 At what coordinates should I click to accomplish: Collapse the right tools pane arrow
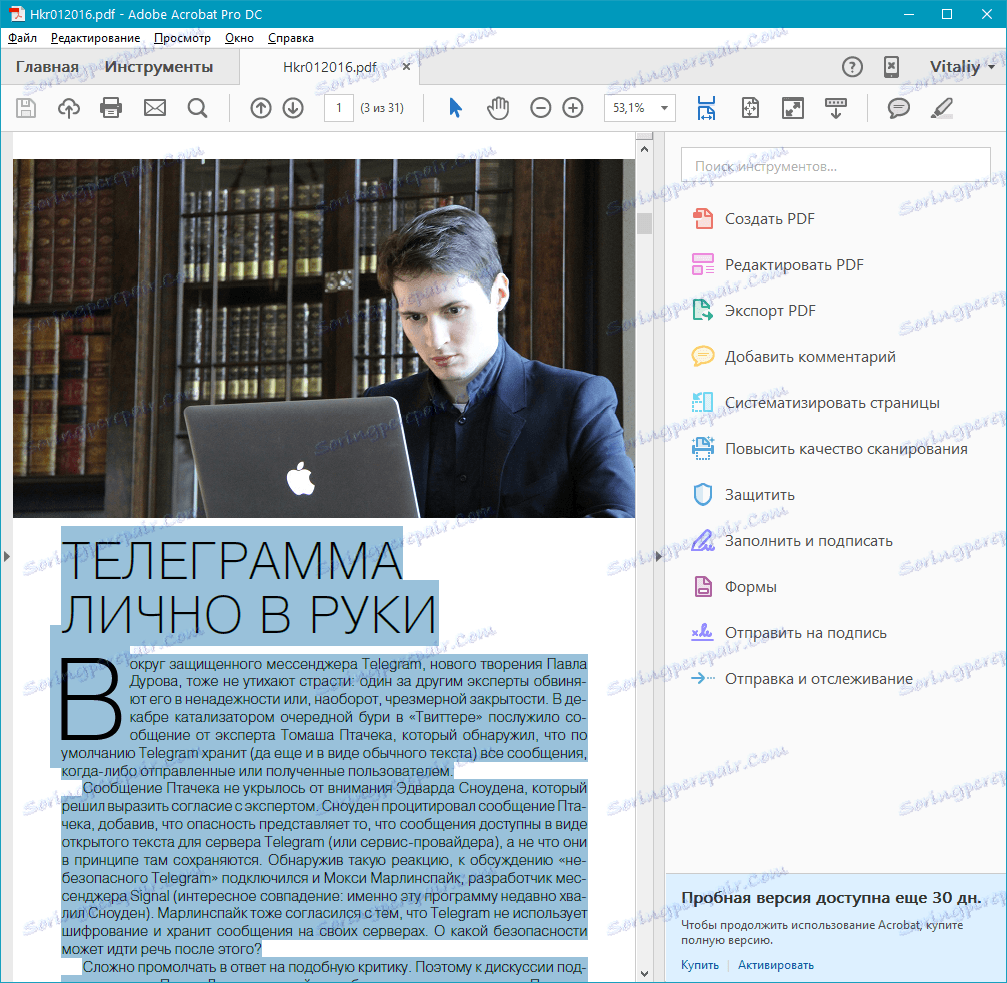click(x=658, y=556)
